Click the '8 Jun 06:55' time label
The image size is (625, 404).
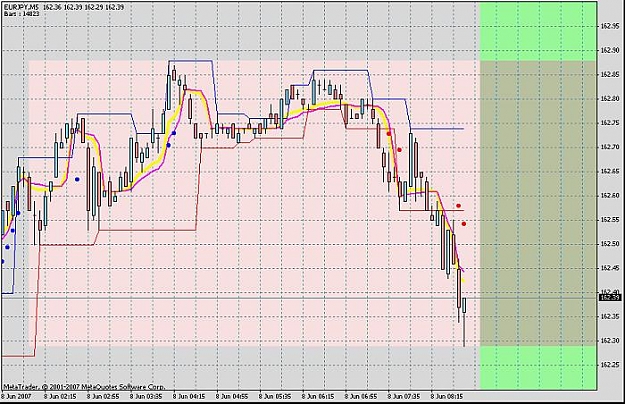(361, 396)
